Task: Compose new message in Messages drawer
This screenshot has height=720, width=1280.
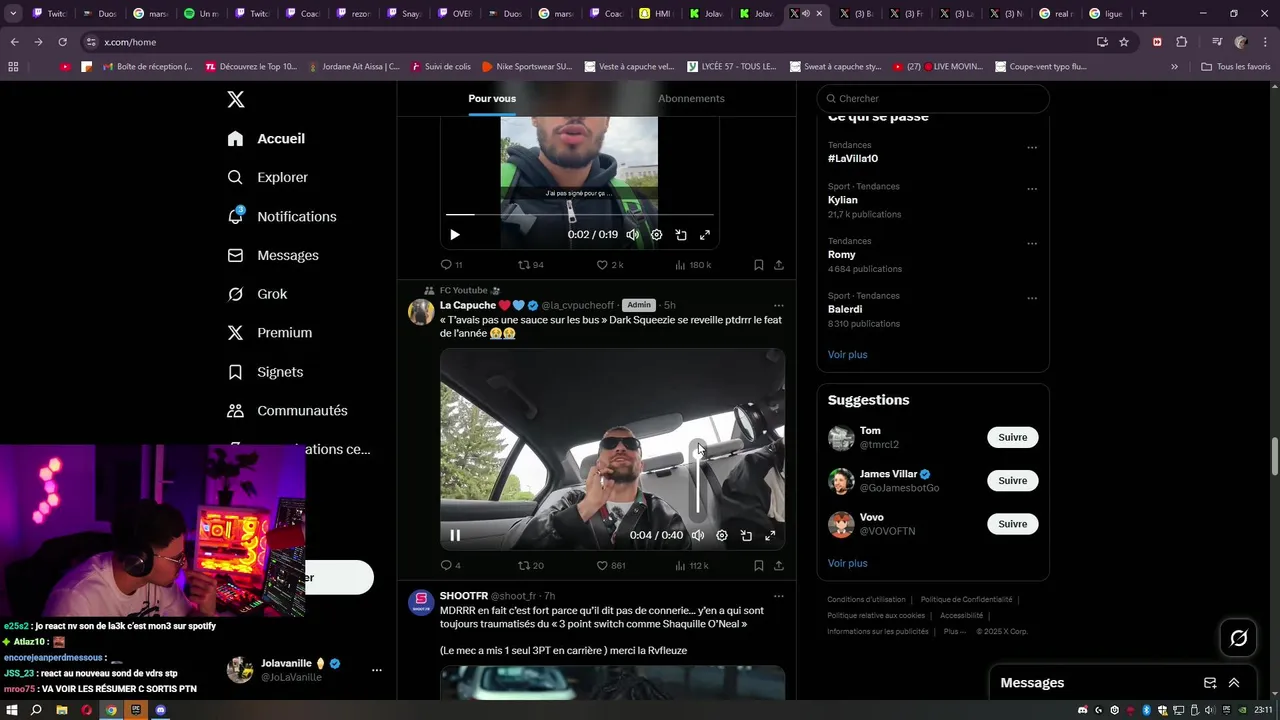Action: (x=1210, y=683)
